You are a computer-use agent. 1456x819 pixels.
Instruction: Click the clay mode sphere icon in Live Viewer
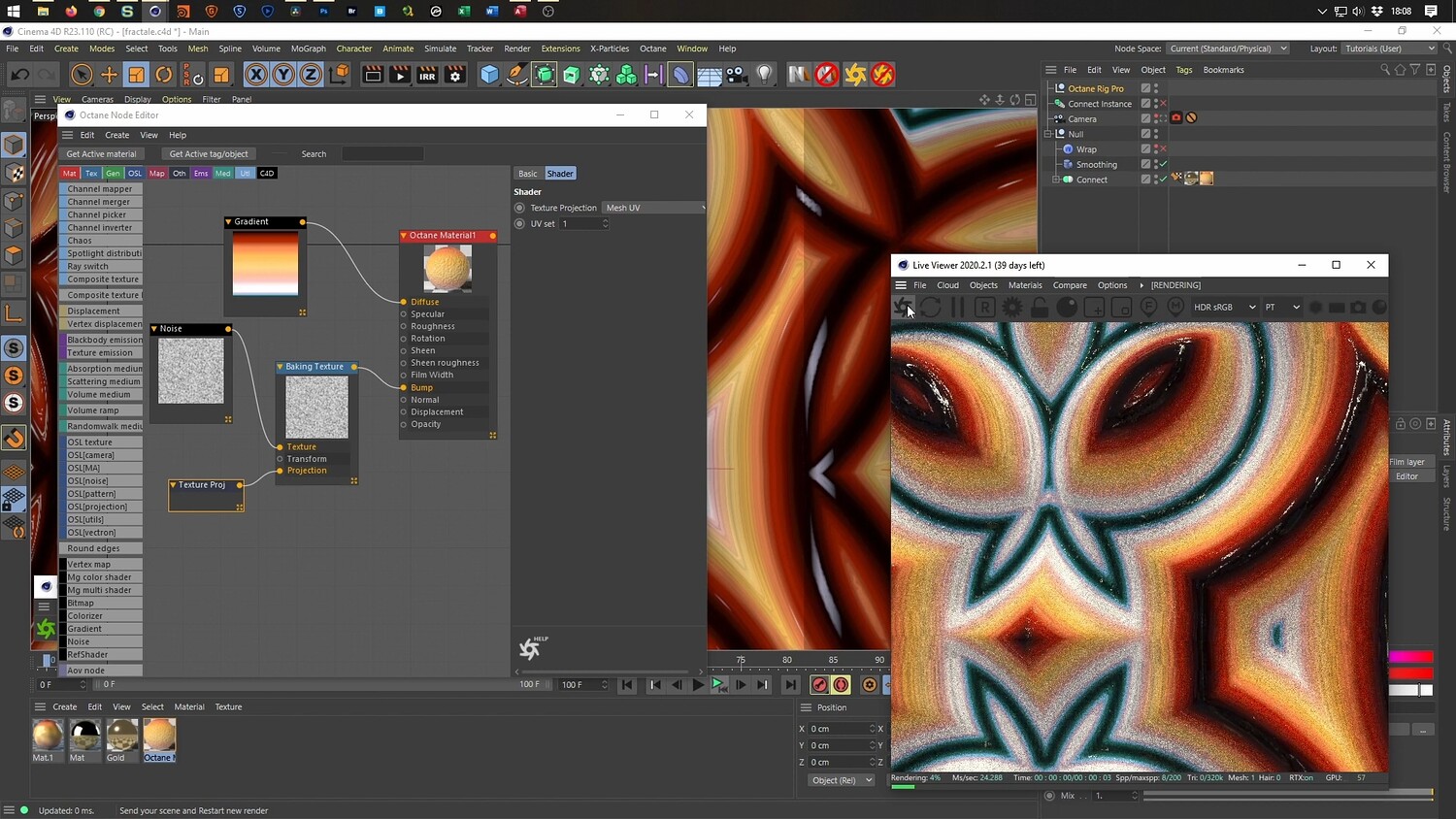tap(1066, 307)
